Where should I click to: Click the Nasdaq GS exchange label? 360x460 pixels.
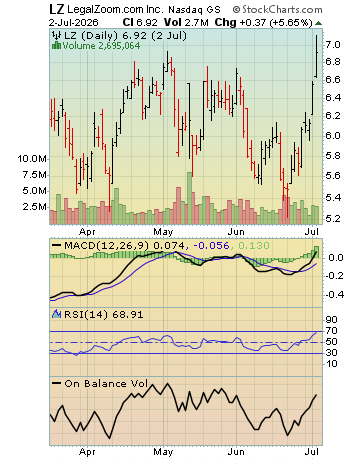[194, 10]
